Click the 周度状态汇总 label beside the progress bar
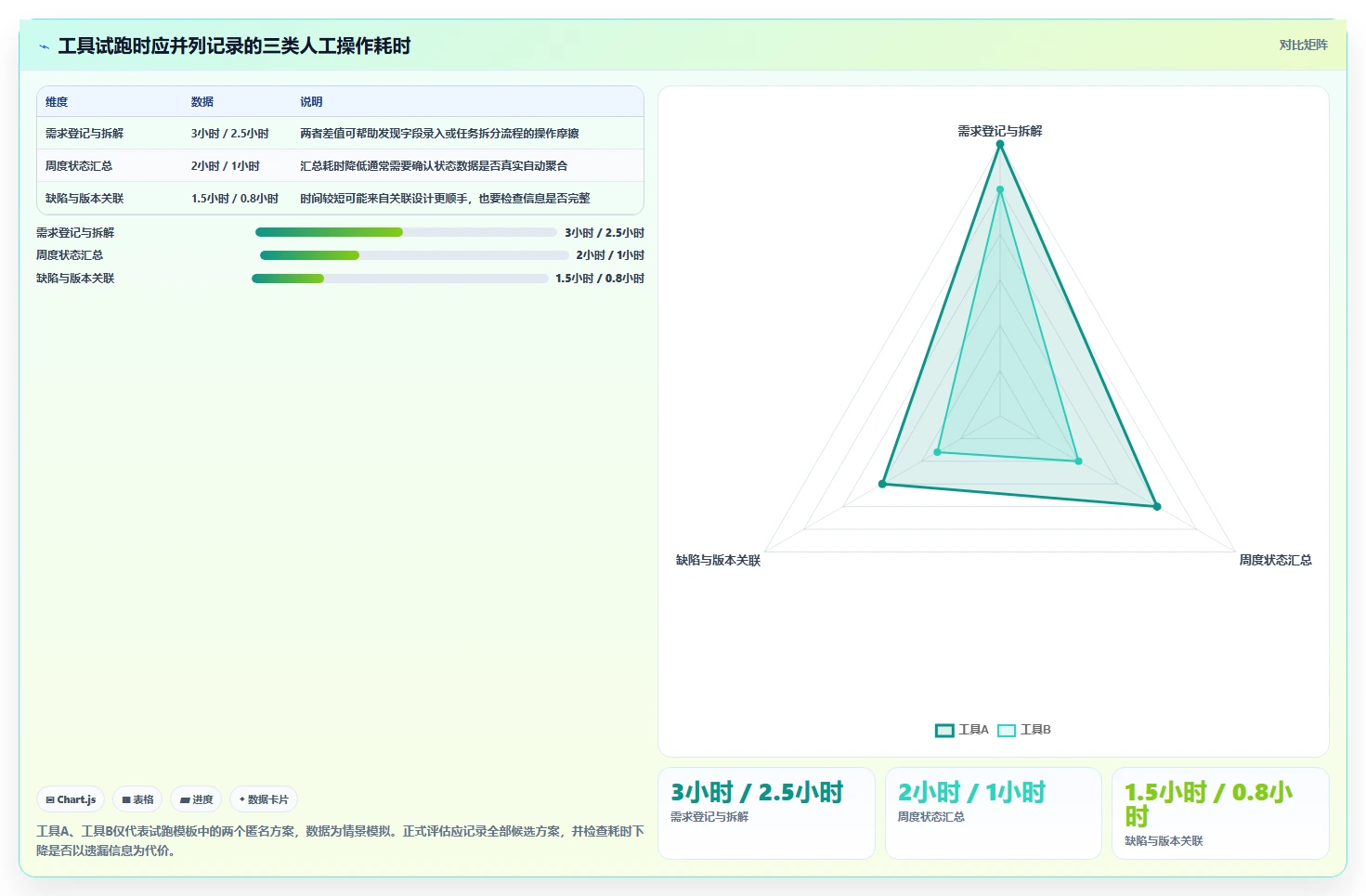The width and height of the screenshot is (1366, 896). [x=70, y=255]
